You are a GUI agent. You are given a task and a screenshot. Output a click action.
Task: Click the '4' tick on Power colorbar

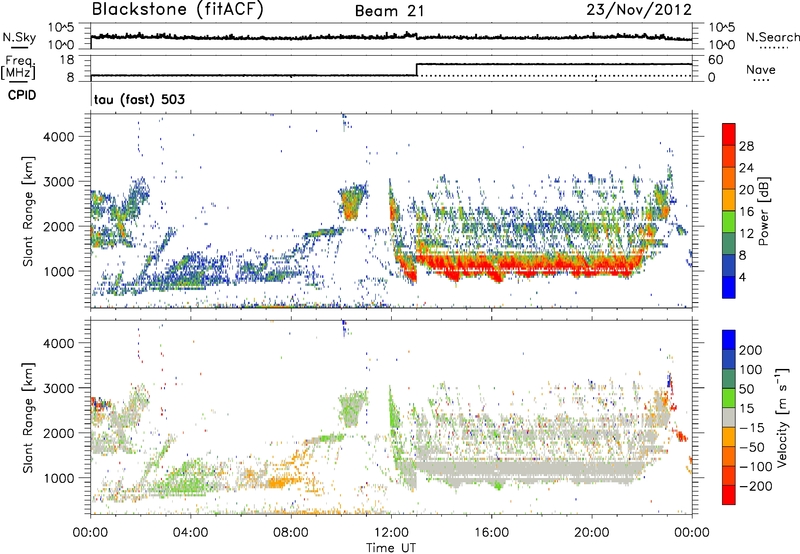point(743,278)
